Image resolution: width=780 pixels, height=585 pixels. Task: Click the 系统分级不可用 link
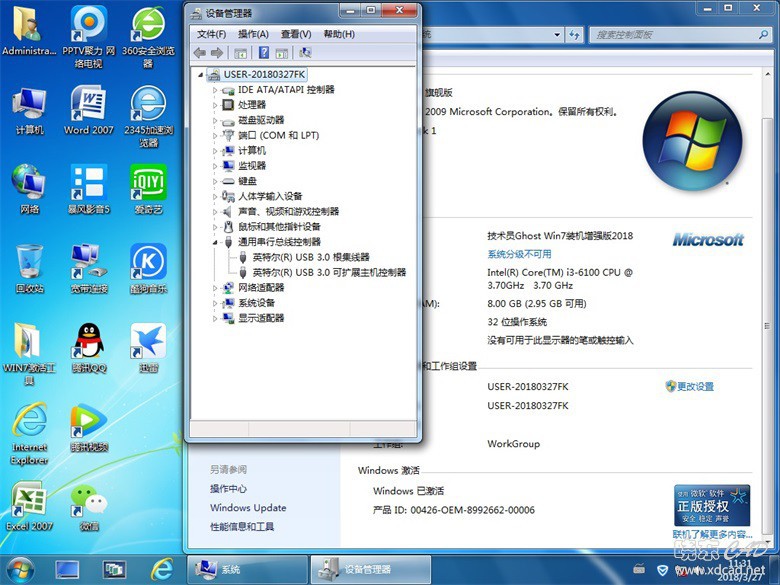click(x=519, y=254)
